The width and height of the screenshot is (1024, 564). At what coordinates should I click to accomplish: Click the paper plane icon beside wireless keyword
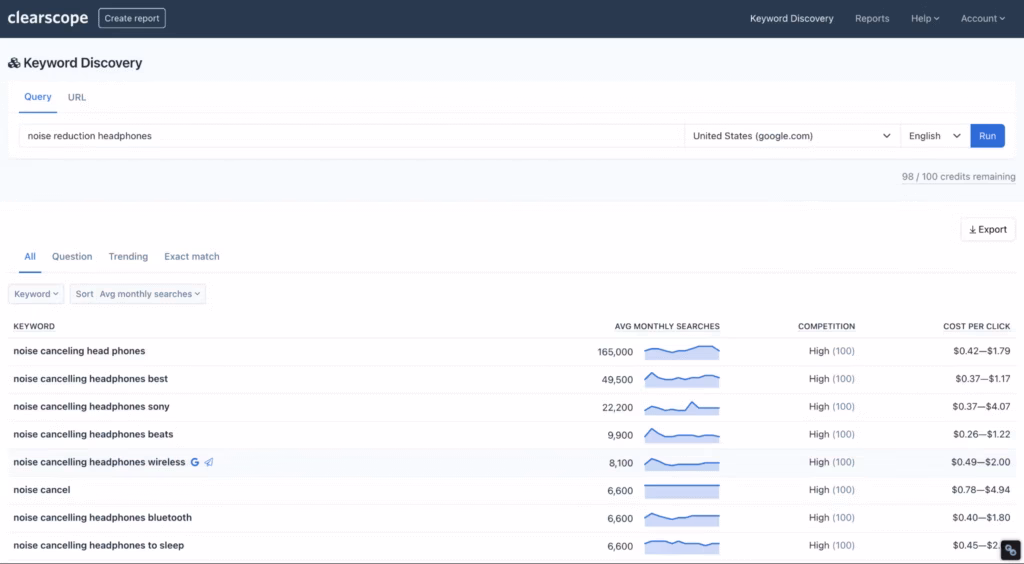209,462
